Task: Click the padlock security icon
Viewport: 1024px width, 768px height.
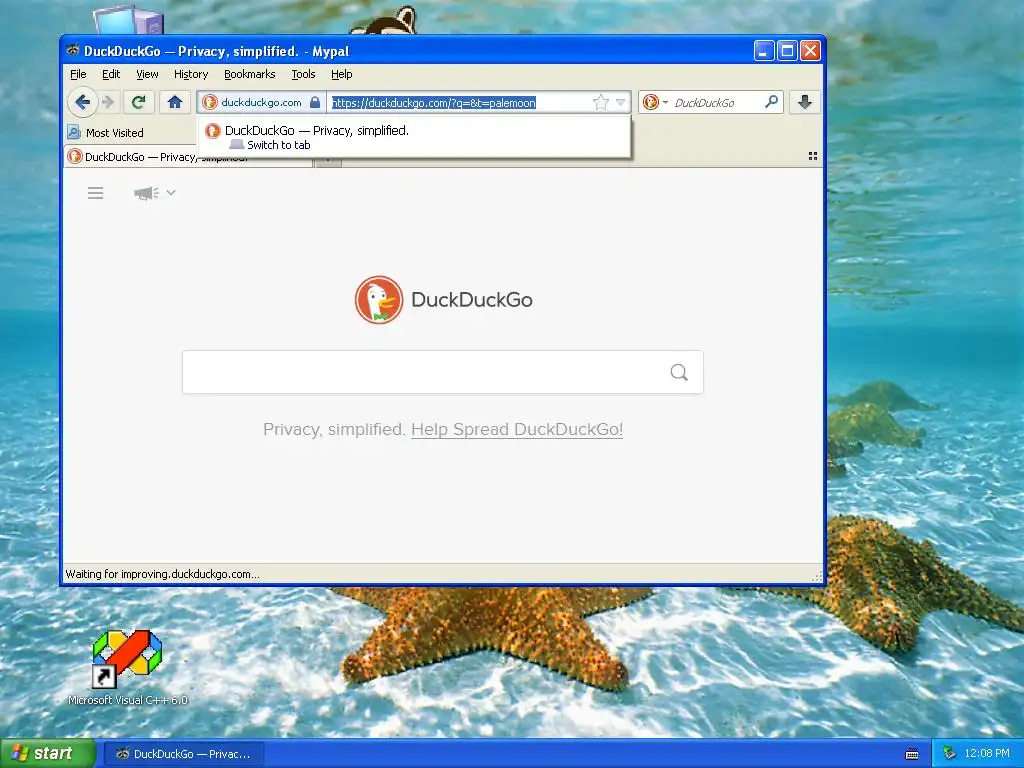Action: click(315, 103)
